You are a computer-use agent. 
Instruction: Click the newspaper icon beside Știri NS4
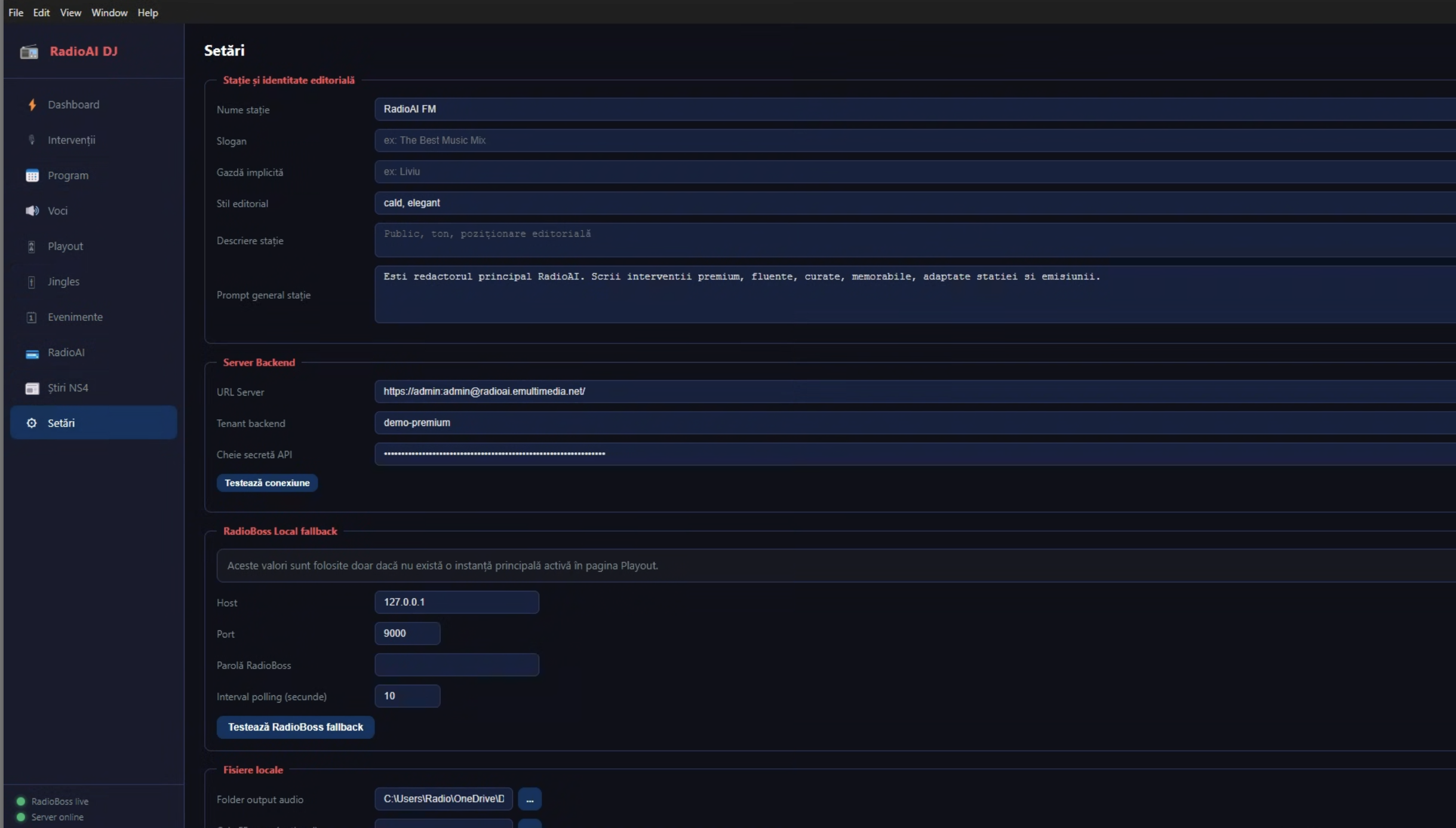pos(32,388)
